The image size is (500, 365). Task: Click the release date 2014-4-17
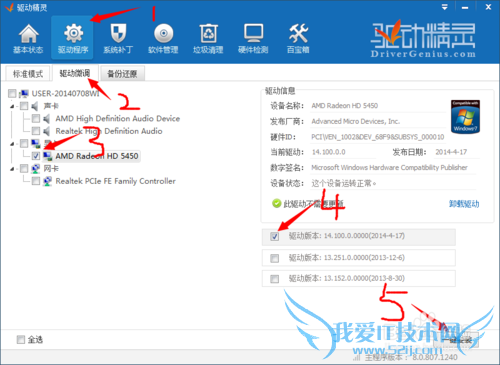451,152
